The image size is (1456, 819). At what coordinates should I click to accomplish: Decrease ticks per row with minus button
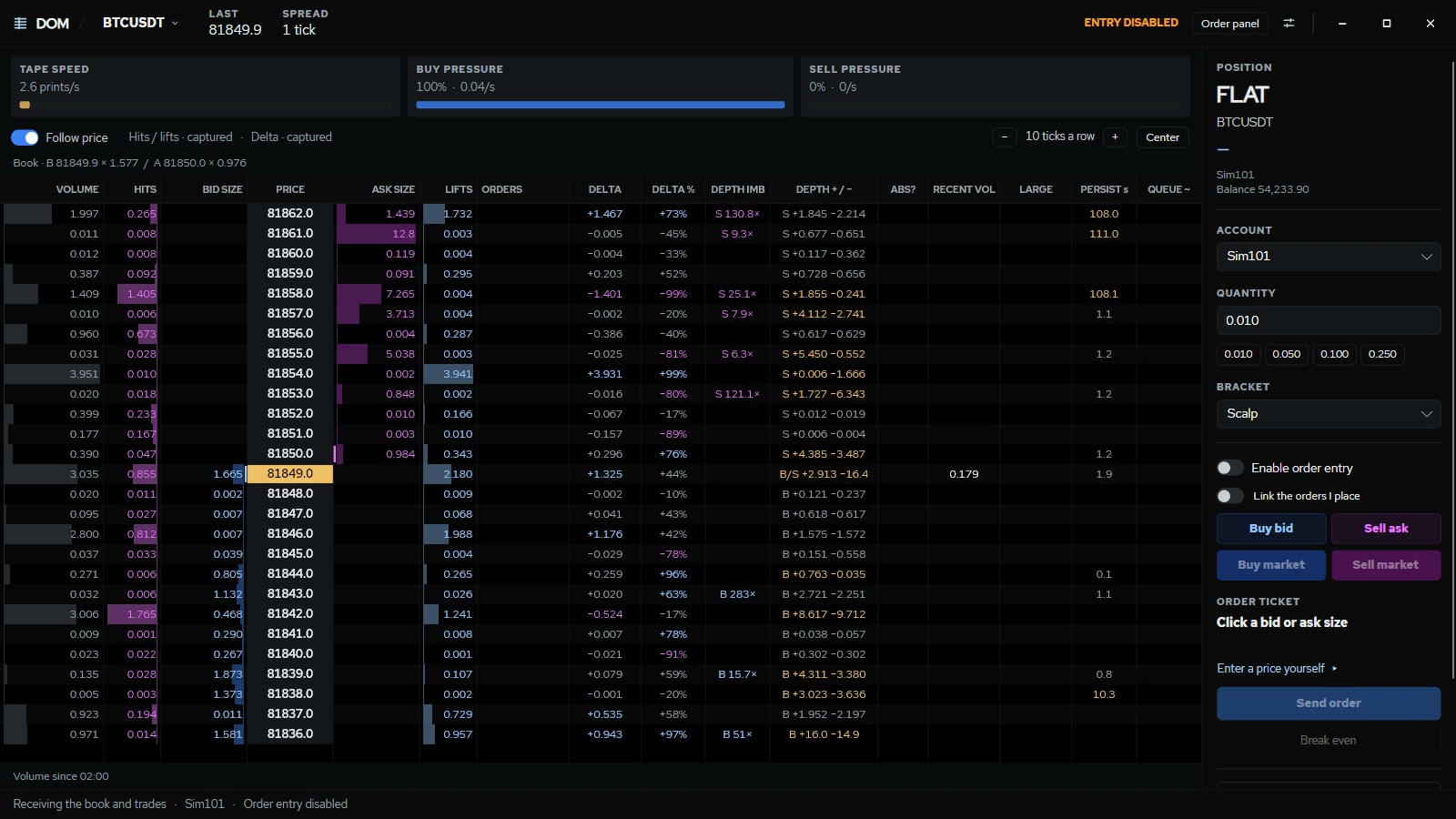(1005, 136)
